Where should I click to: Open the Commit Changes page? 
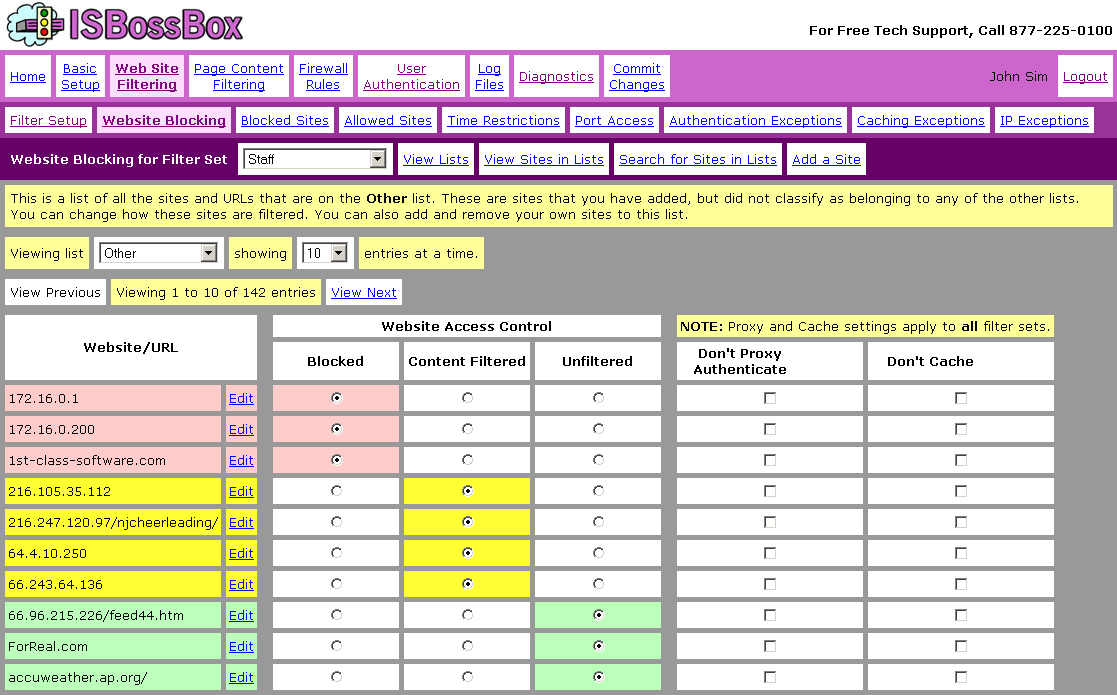[x=637, y=77]
